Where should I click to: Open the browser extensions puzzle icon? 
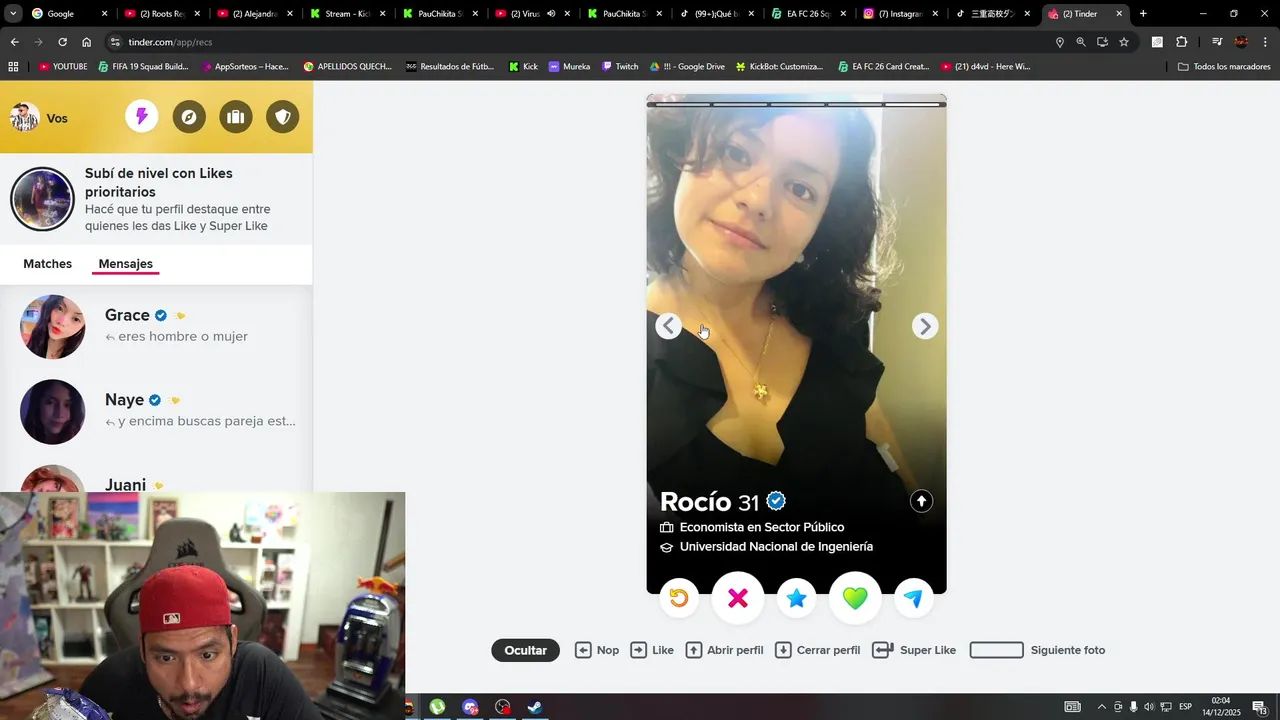pos(1181,42)
